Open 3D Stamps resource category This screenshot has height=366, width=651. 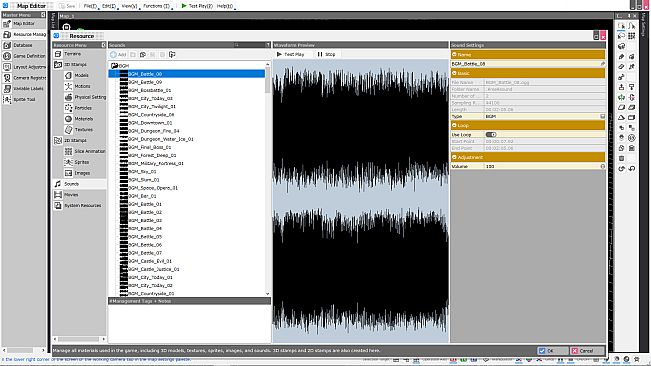click(79, 65)
